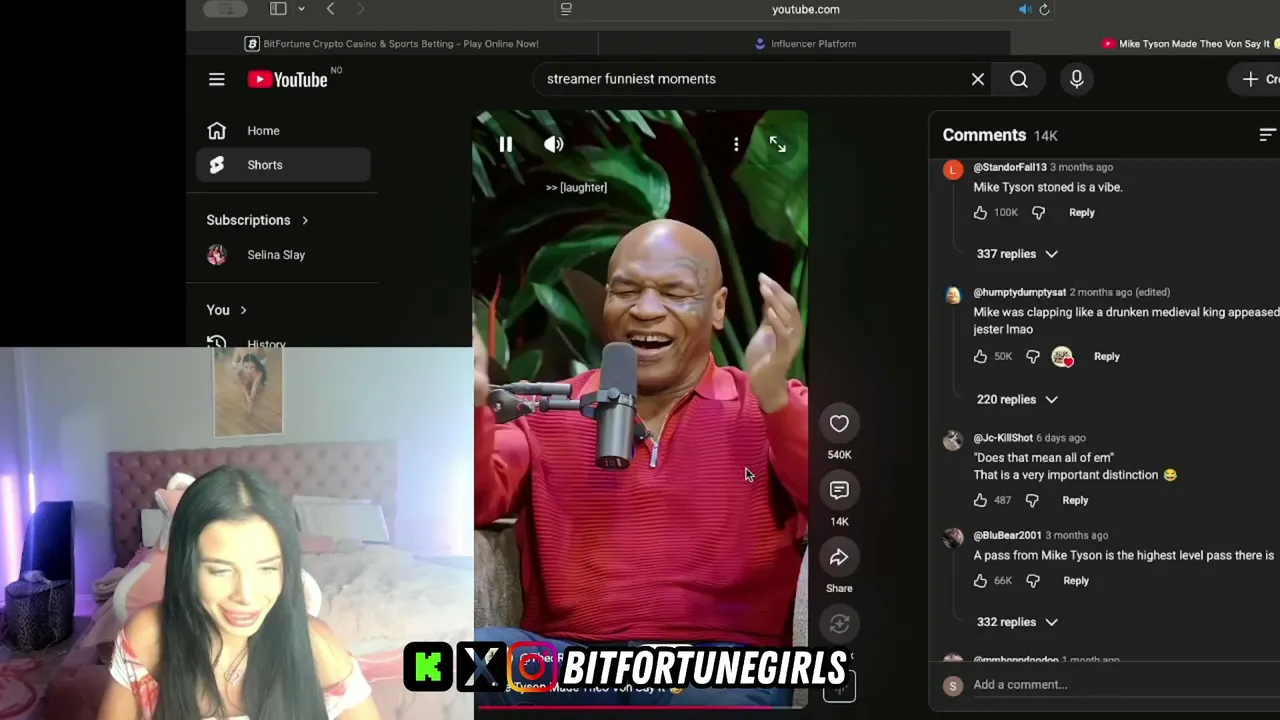This screenshot has width=1280, height=720.
Task: Like the comment by @Jc-KillShot
Action: tap(980, 500)
